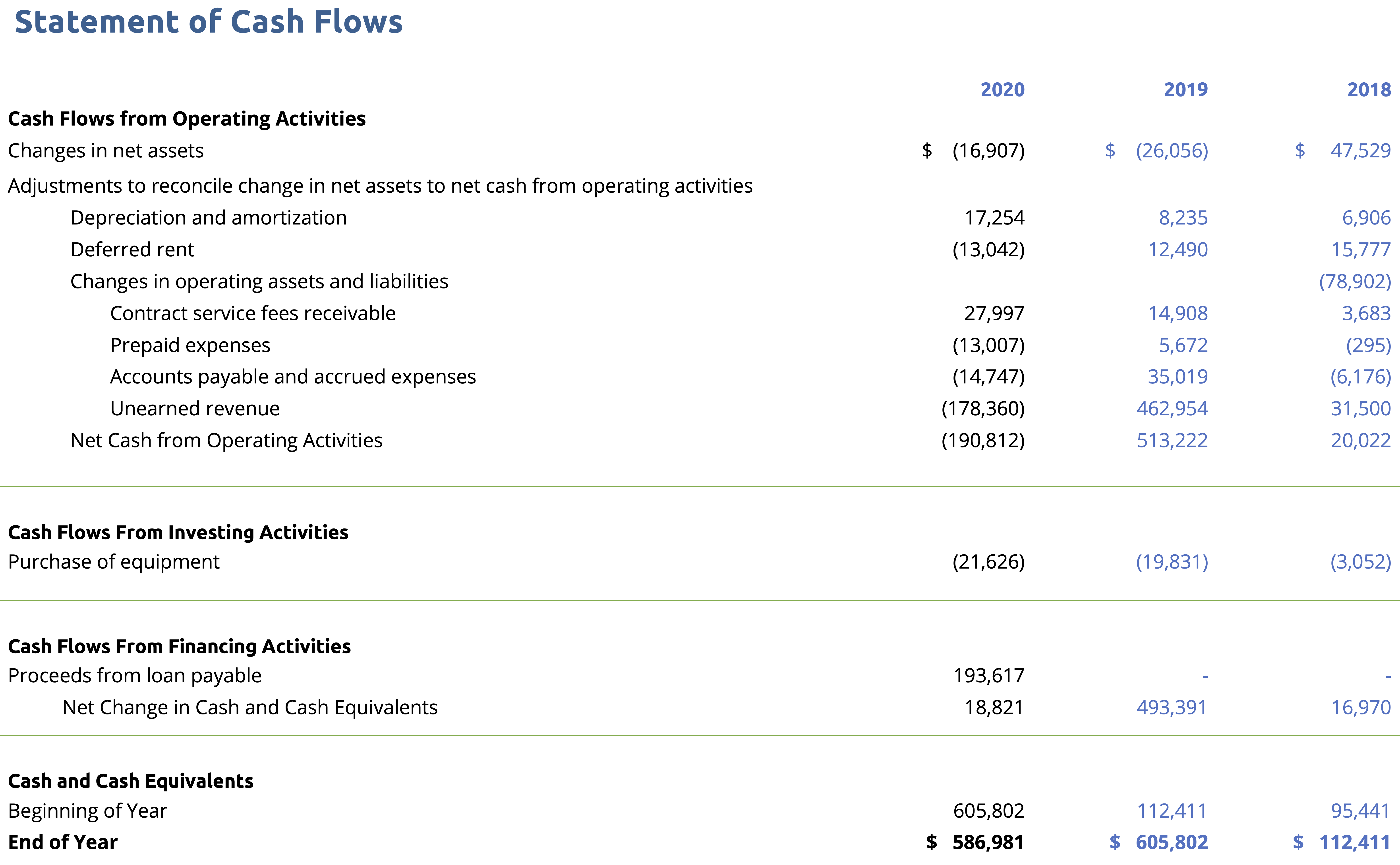Click the Deferred rent label

[x=132, y=250]
